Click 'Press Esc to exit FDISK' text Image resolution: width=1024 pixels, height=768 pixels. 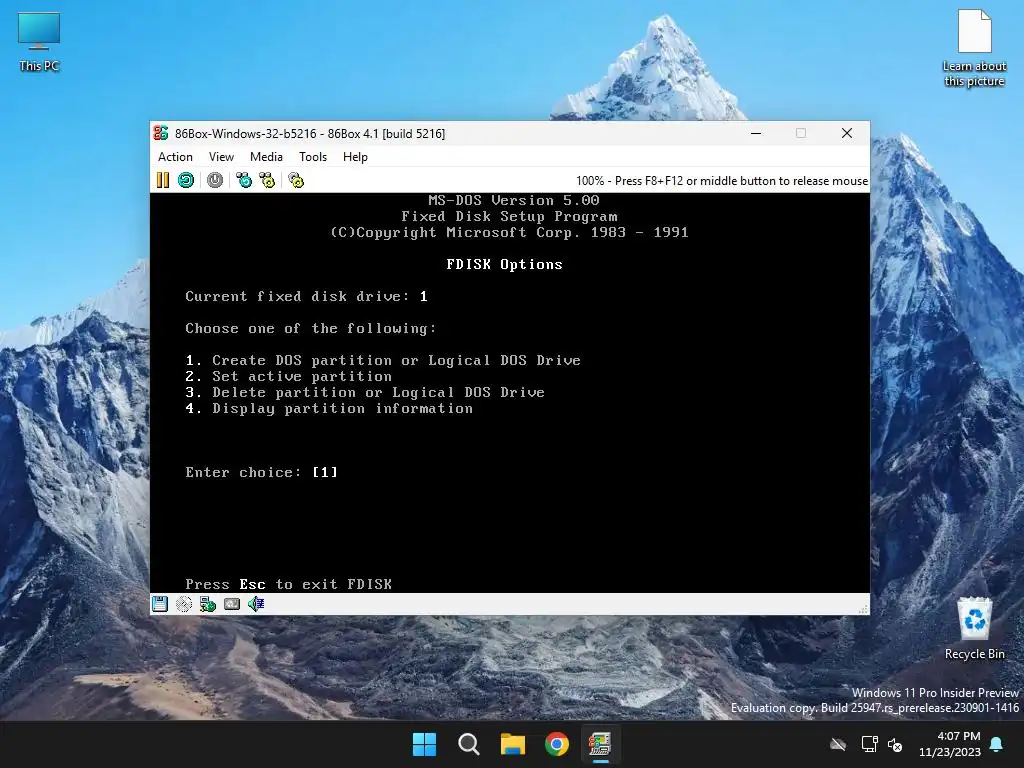[x=289, y=584]
